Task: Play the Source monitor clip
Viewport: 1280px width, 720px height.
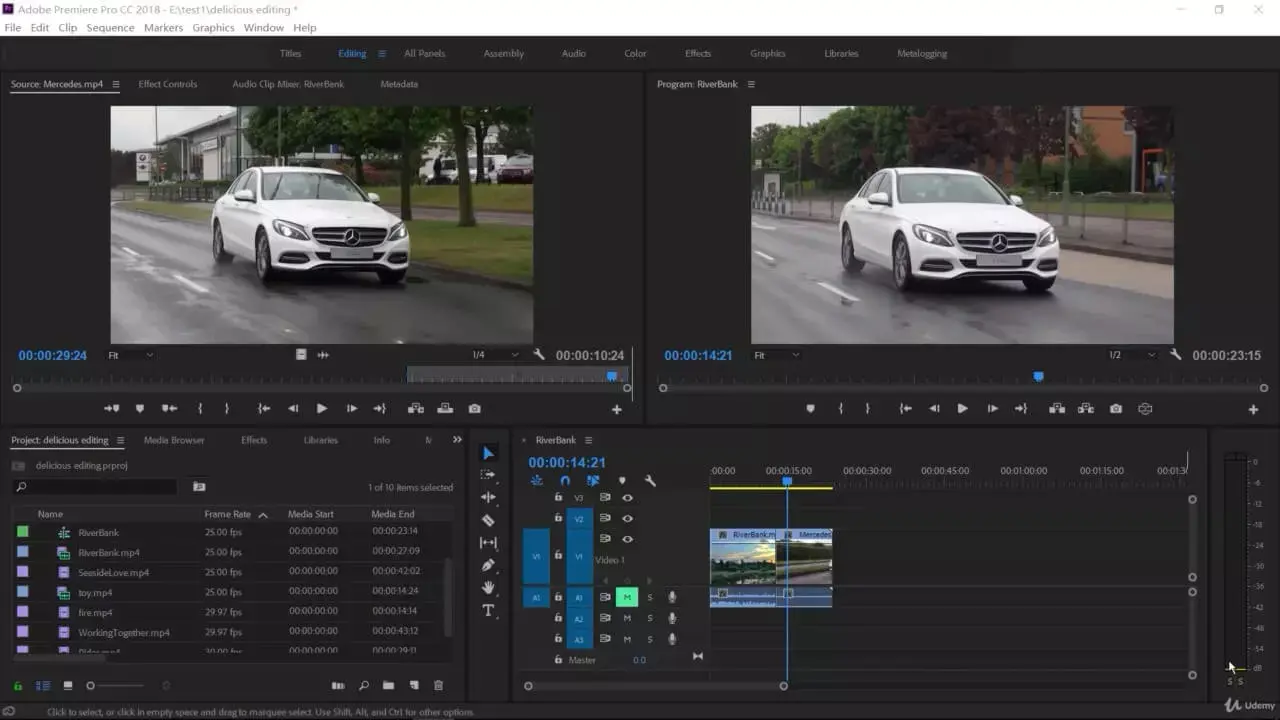Action: (322, 409)
